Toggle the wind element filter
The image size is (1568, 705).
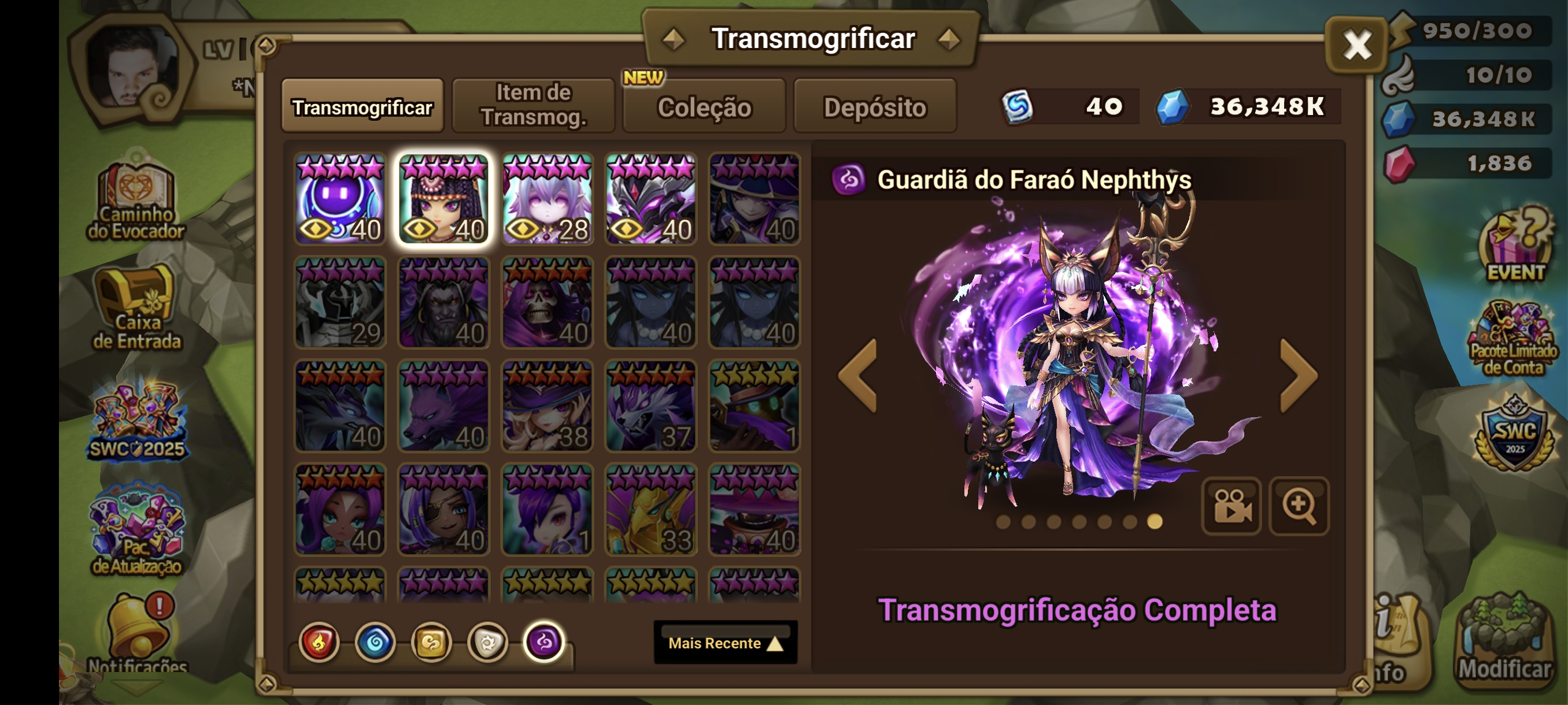pyautogui.click(x=431, y=643)
